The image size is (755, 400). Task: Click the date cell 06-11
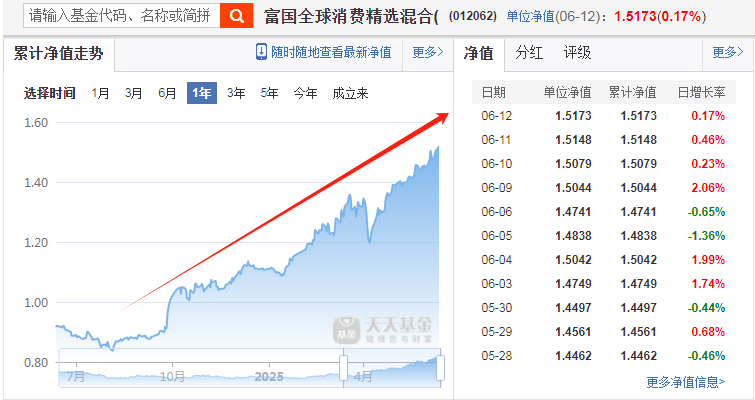[x=496, y=140]
